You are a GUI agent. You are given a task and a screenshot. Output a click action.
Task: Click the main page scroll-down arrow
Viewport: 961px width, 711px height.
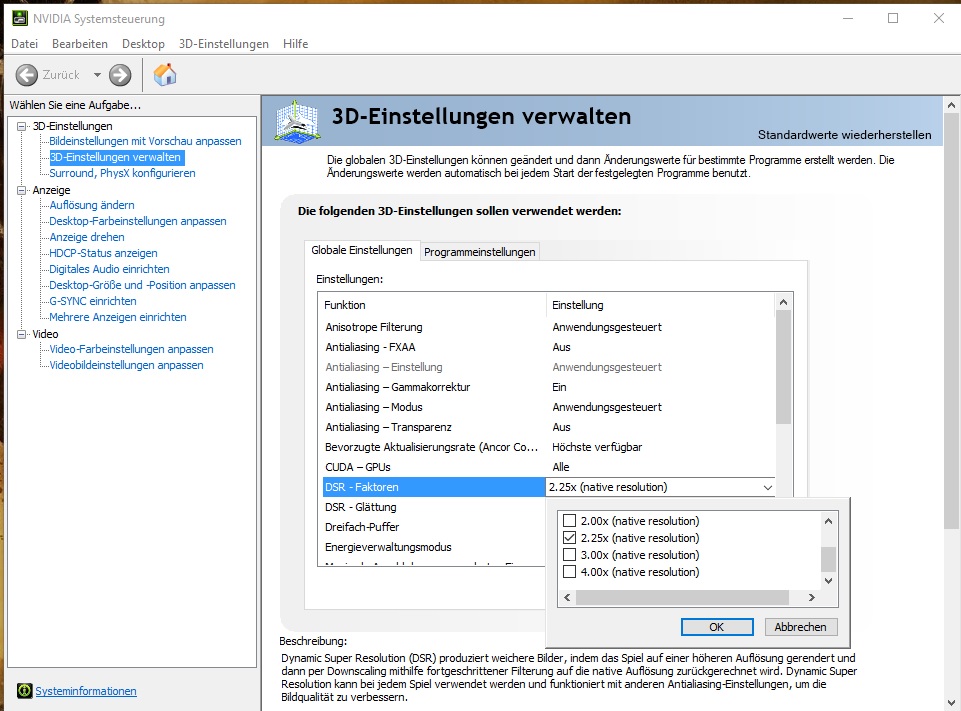click(951, 702)
